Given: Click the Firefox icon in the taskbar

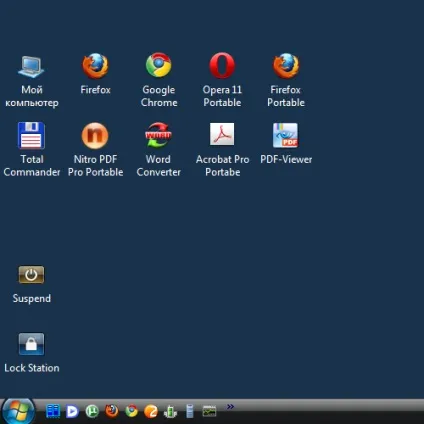Looking at the screenshot, I should 112,411.
